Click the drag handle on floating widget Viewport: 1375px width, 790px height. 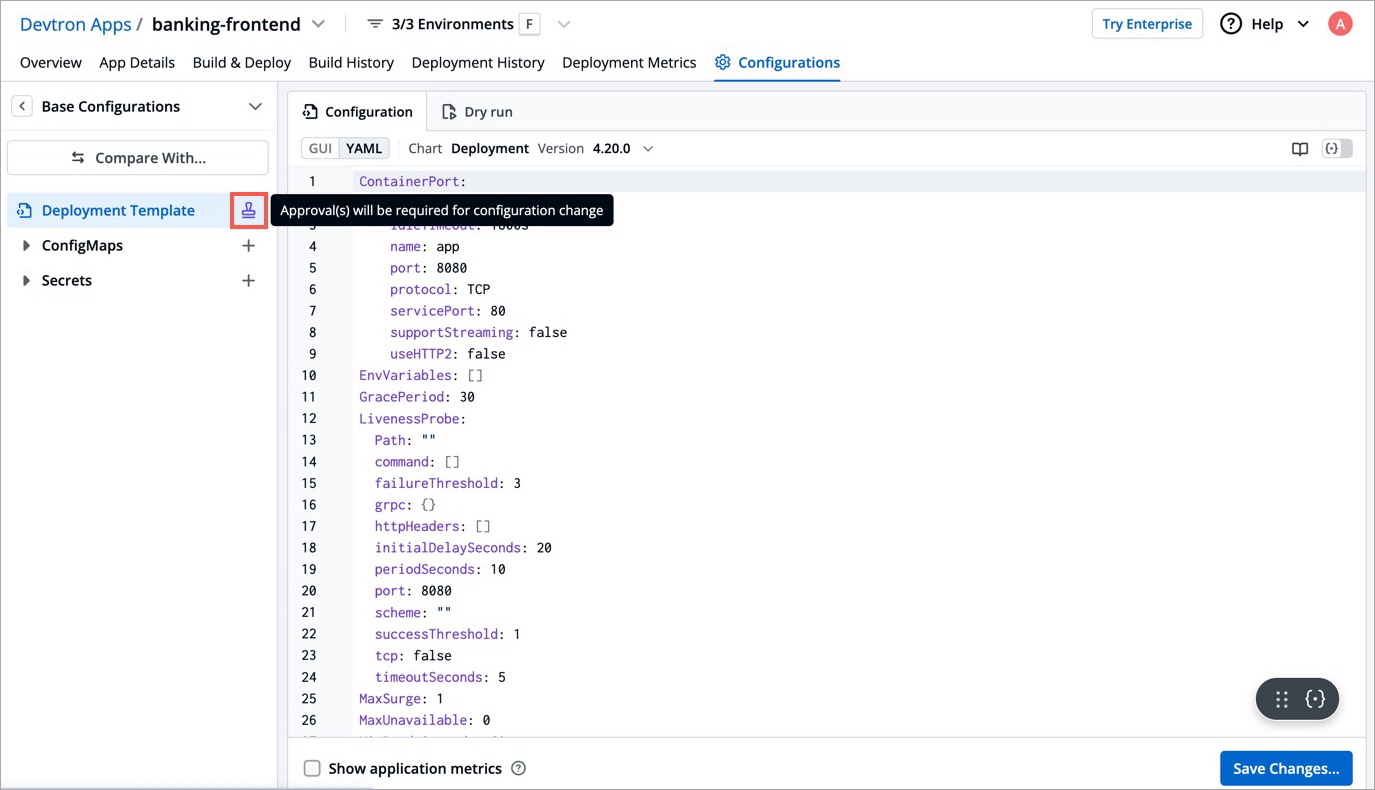[x=1282, y=700]
